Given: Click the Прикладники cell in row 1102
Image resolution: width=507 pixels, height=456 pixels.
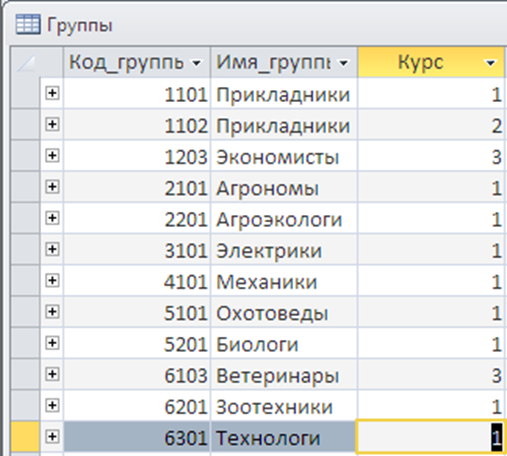Looking at the screenshot, I should 284,125.
